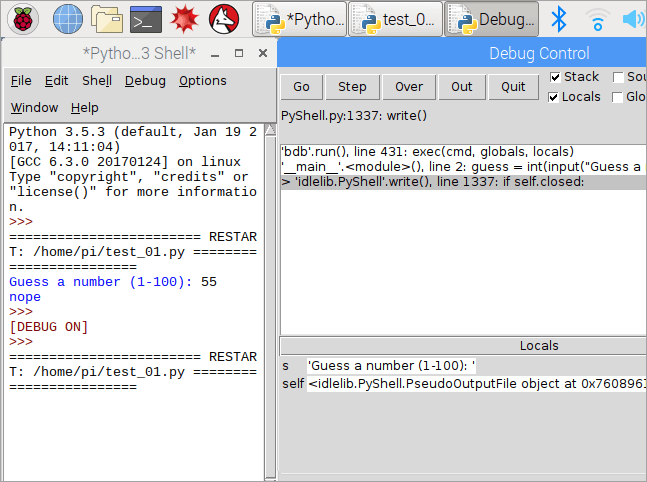This screenshot has height=482, width=647.
Task: Open the Wi-Fi network tray icon
Action: (597, 20)
